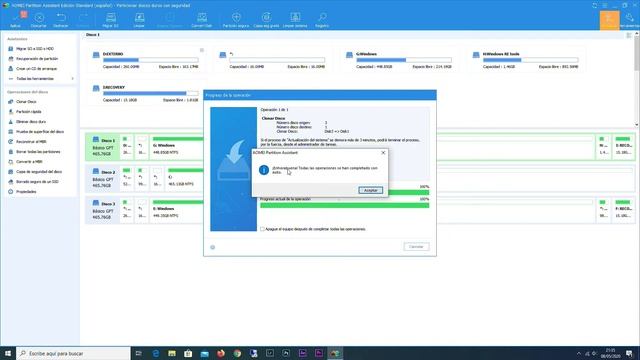This screenshot has width=640, height=360.
Task: Launch Firefox from taskbar
Action: coord(221,353)
